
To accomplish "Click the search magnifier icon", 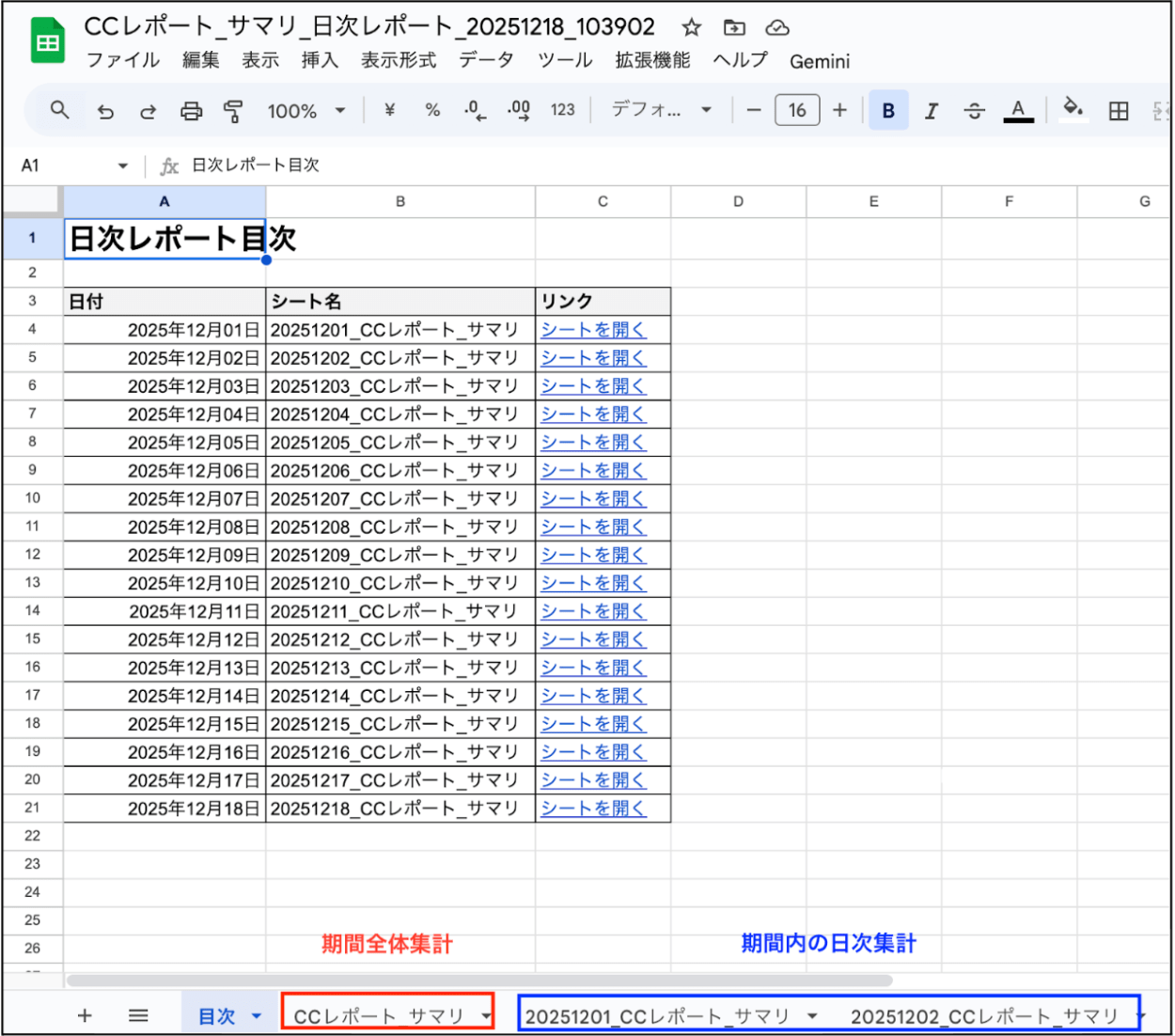I will click(x=59, y=110).
